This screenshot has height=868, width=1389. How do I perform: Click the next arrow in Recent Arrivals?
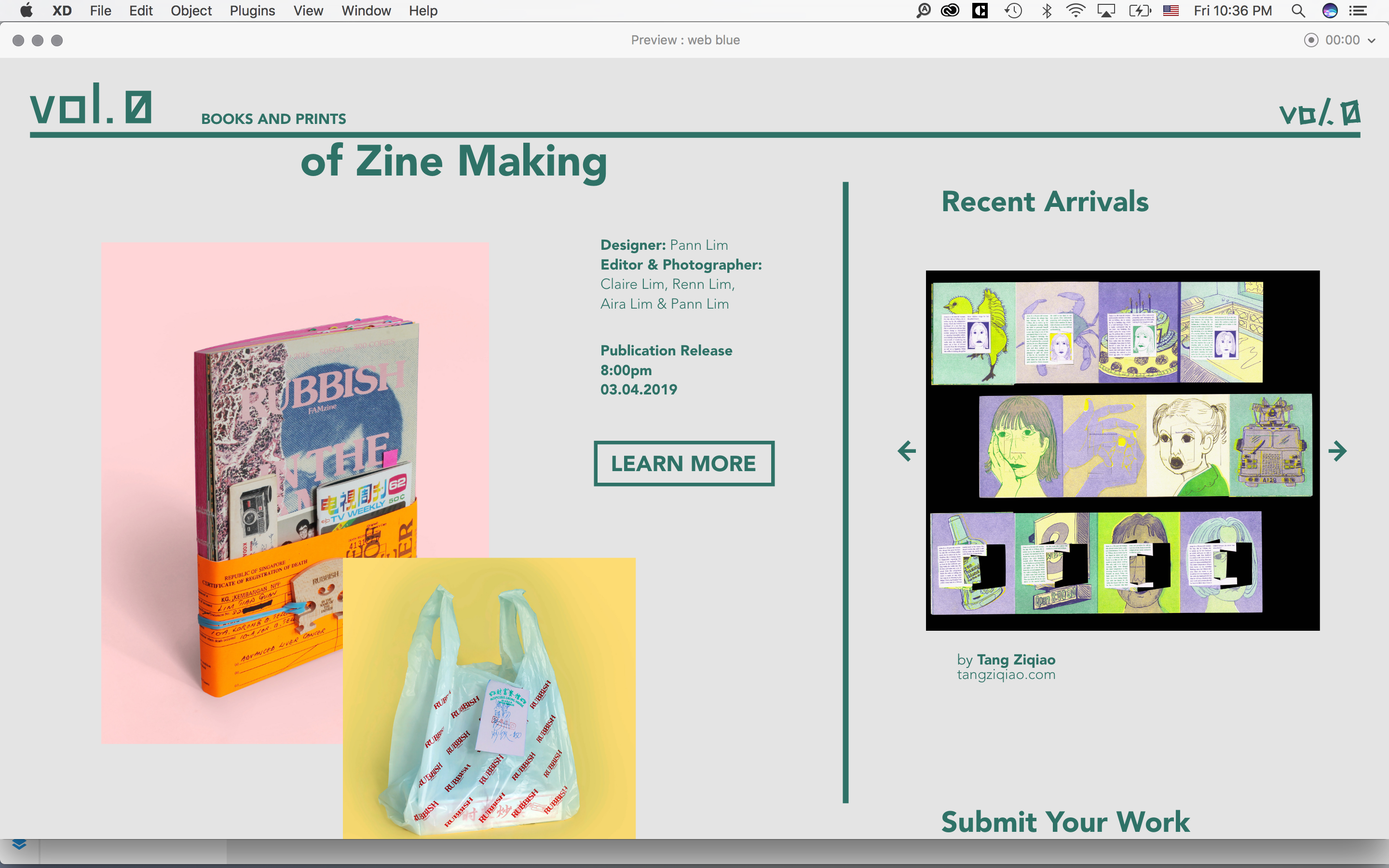[1337, 451]
